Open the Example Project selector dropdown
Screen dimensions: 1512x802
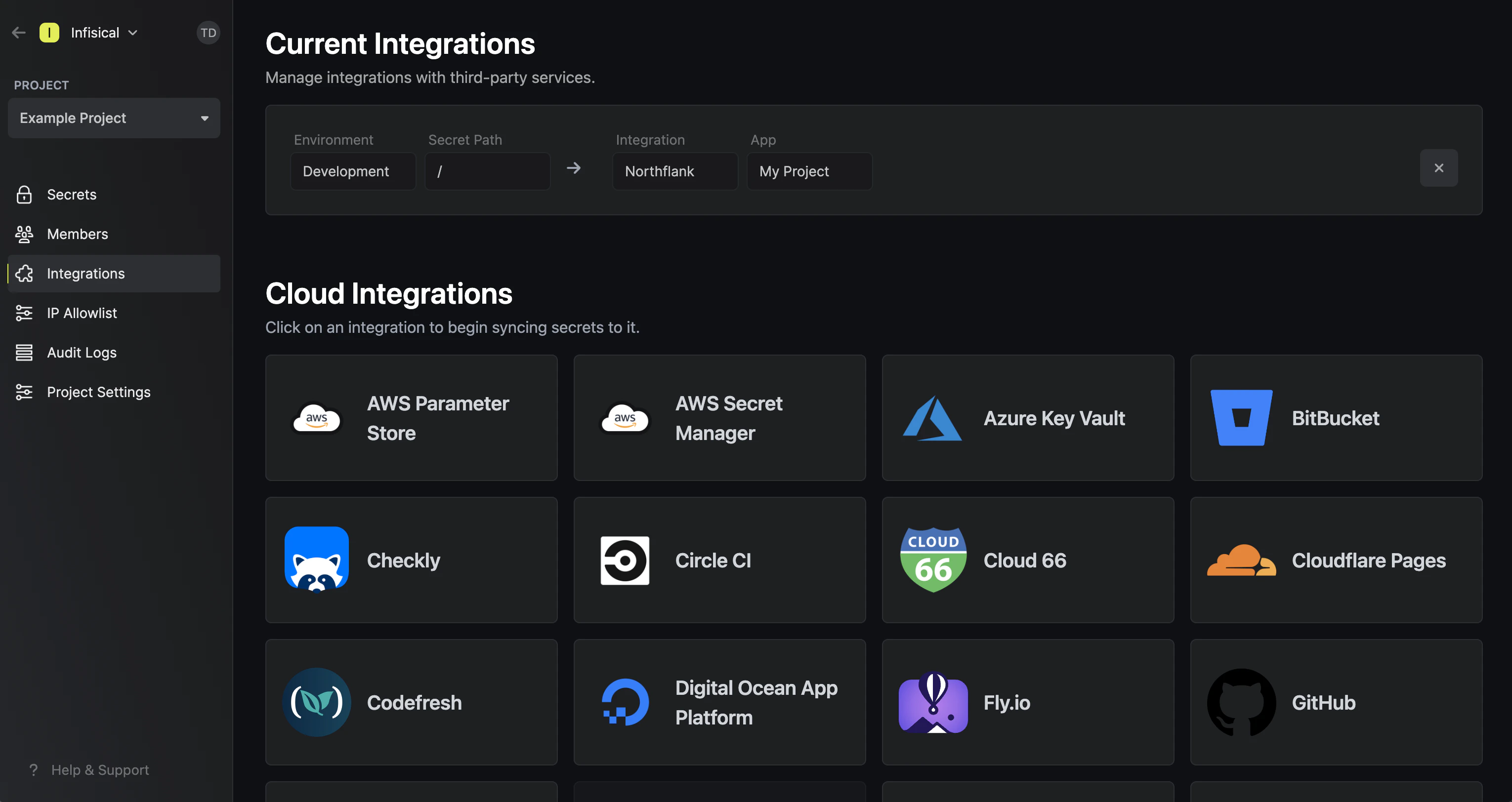click(114, 118)
